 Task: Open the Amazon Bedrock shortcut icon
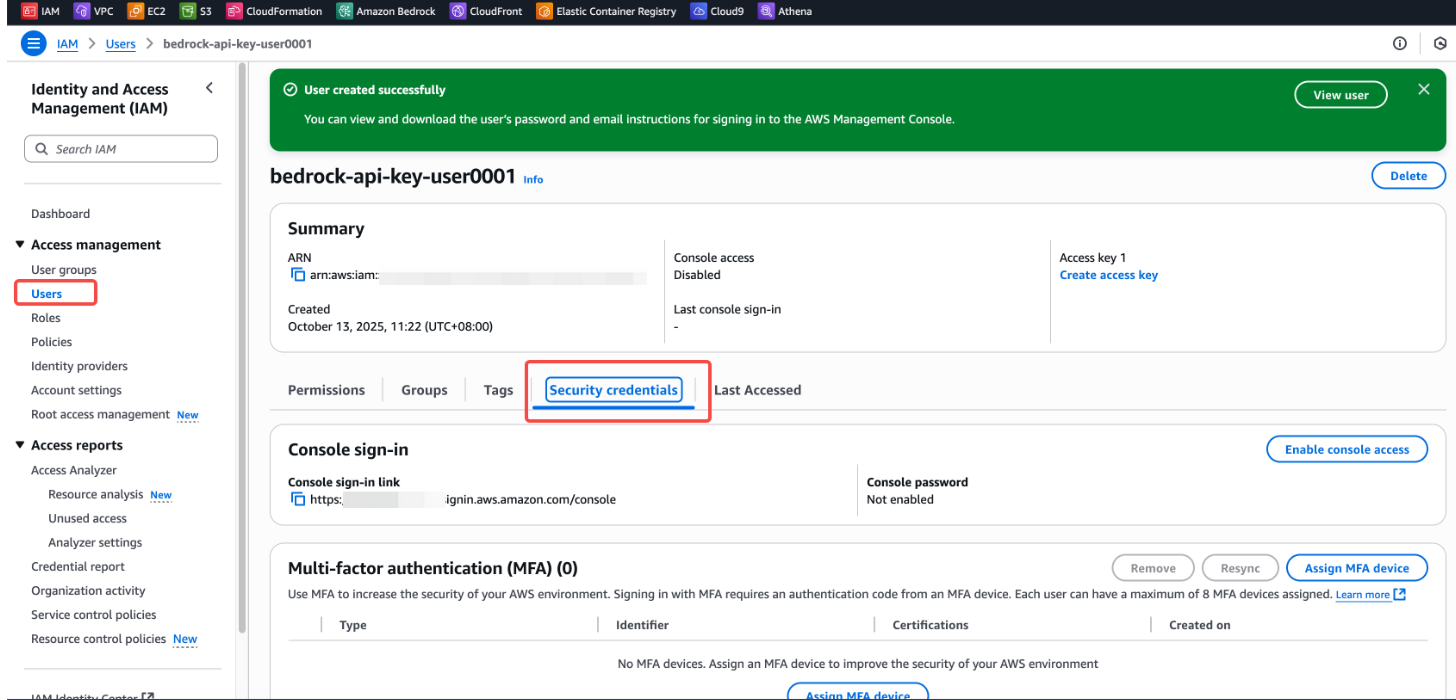click(x=344, y=11)
